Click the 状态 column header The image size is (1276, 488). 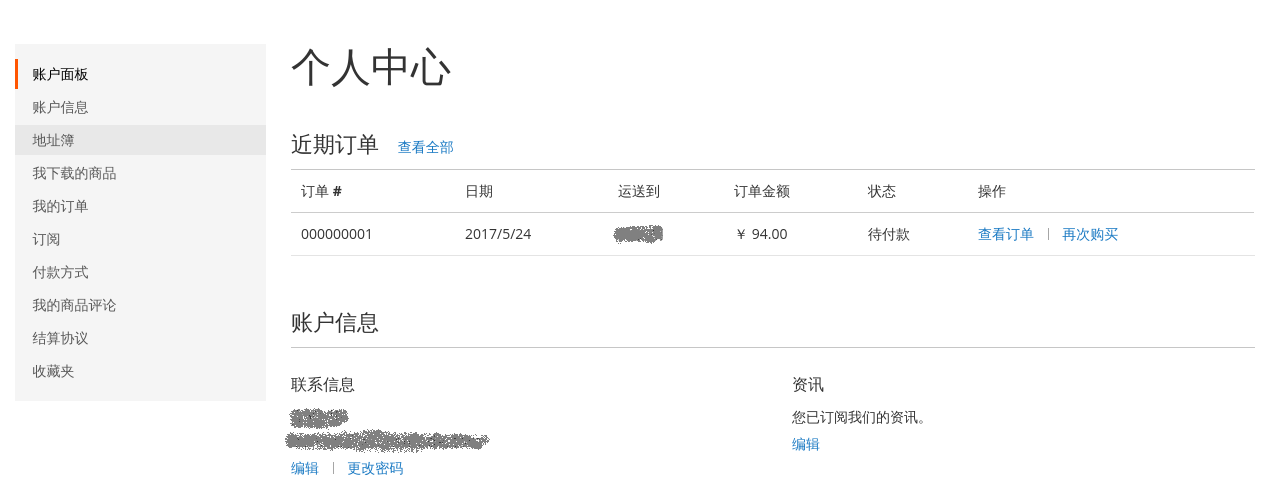(x=881, y=191)
